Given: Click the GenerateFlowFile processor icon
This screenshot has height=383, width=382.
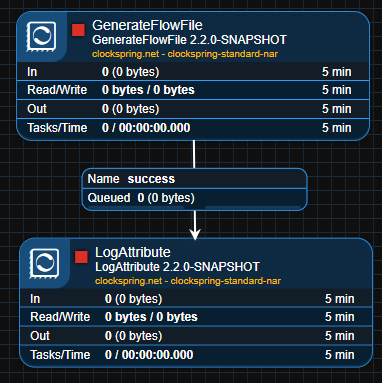Looking at the screenshot, I should 41,36.
